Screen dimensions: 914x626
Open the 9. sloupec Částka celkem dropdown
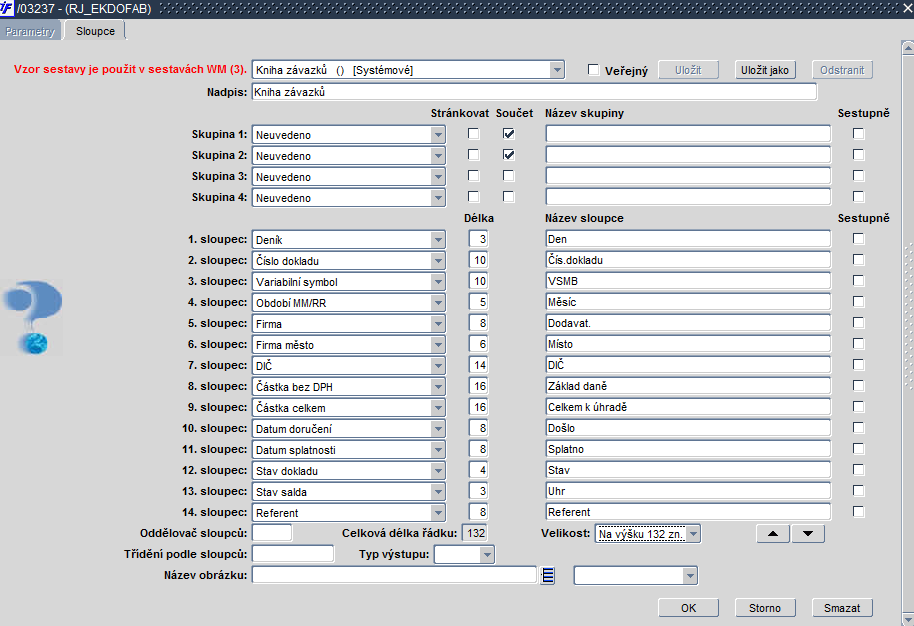(438, 407)
